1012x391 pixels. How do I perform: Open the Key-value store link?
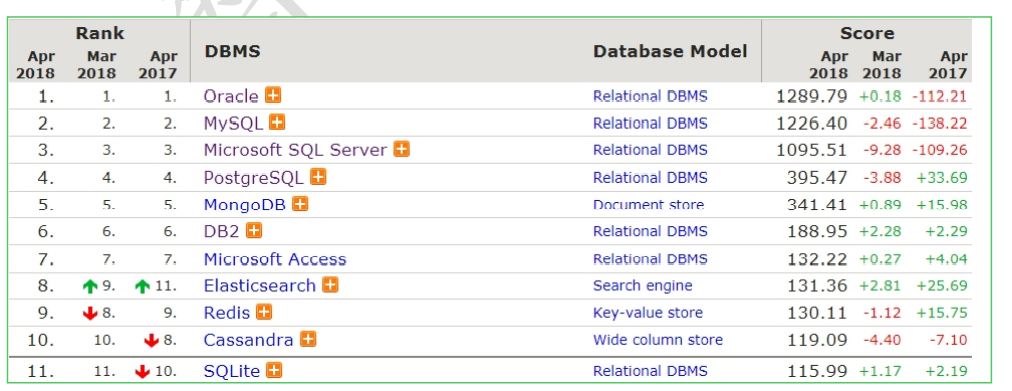coord(648,313)
